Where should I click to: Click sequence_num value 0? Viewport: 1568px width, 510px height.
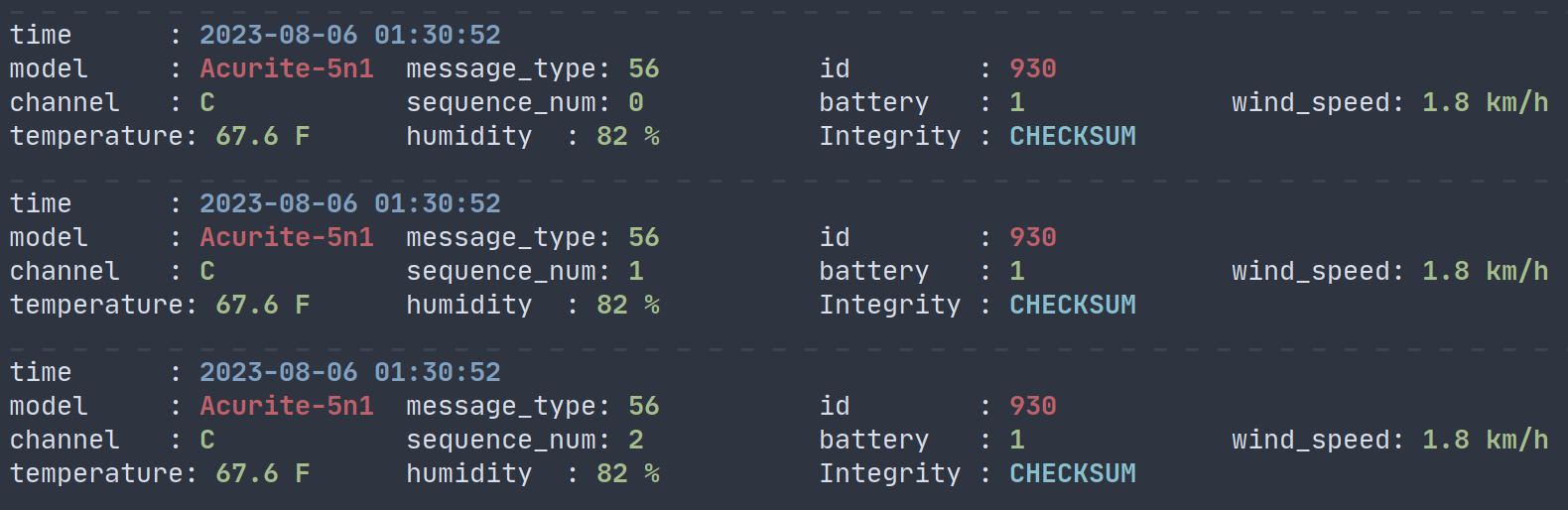click(636, 102)
